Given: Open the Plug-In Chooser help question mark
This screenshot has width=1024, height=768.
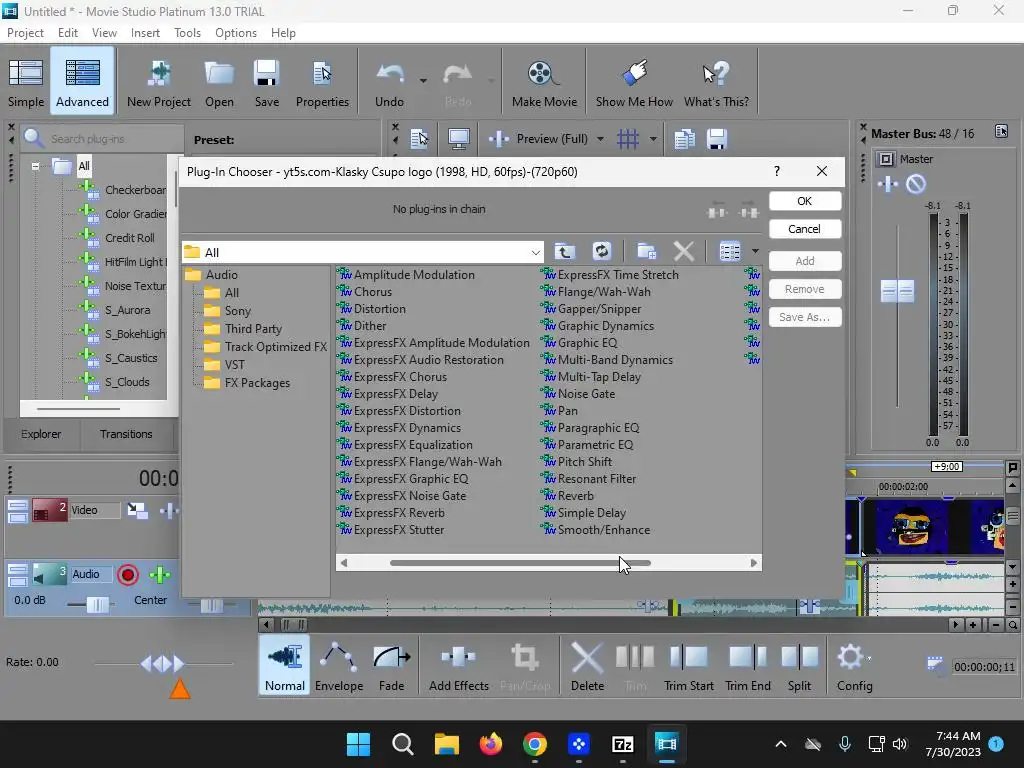Looking at the screenshot, I should pyautogui.click(x=776, y=171).
